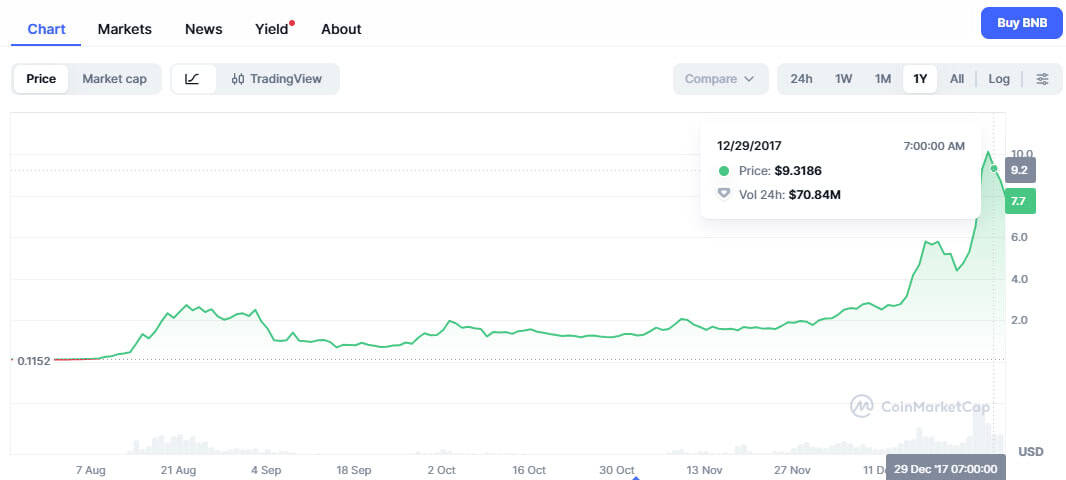
Task: Switch to TradingView candlestick view
Action: [277, 79]
